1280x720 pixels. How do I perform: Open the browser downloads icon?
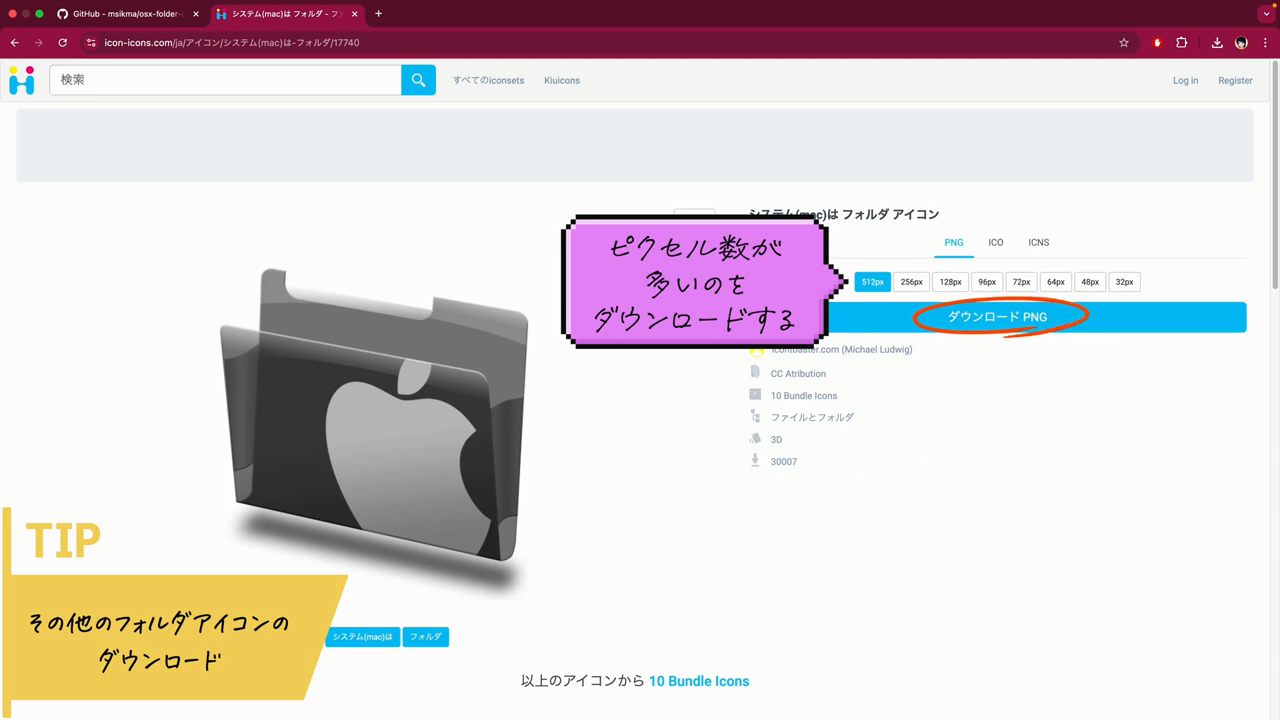1217,43
